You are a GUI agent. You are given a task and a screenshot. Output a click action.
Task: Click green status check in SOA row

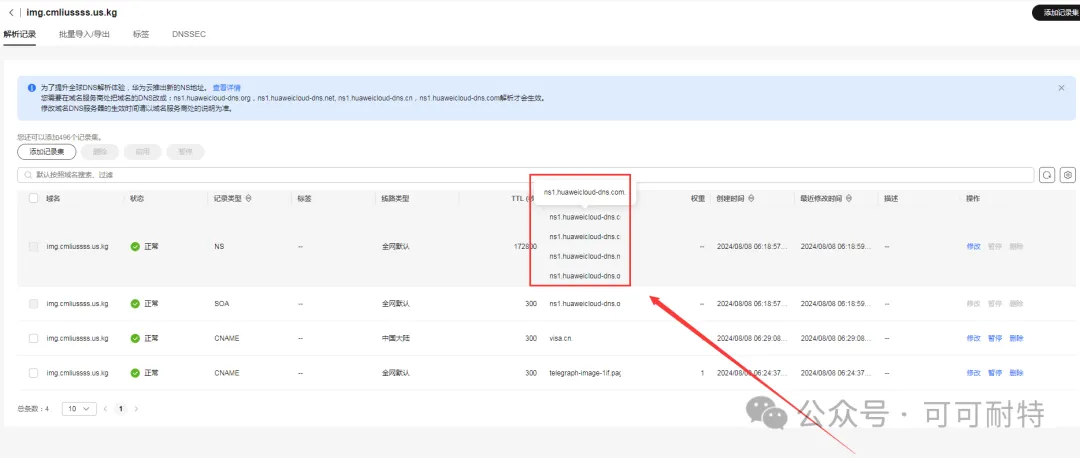(135, 304)
